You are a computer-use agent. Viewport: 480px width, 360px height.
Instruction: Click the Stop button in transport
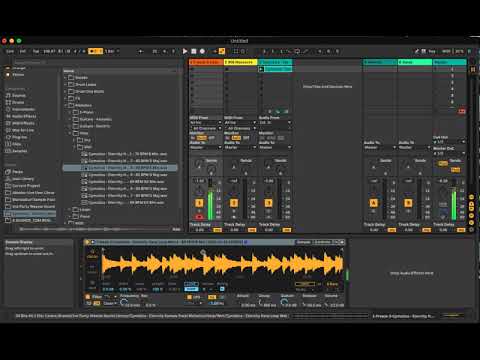[194, 51]
